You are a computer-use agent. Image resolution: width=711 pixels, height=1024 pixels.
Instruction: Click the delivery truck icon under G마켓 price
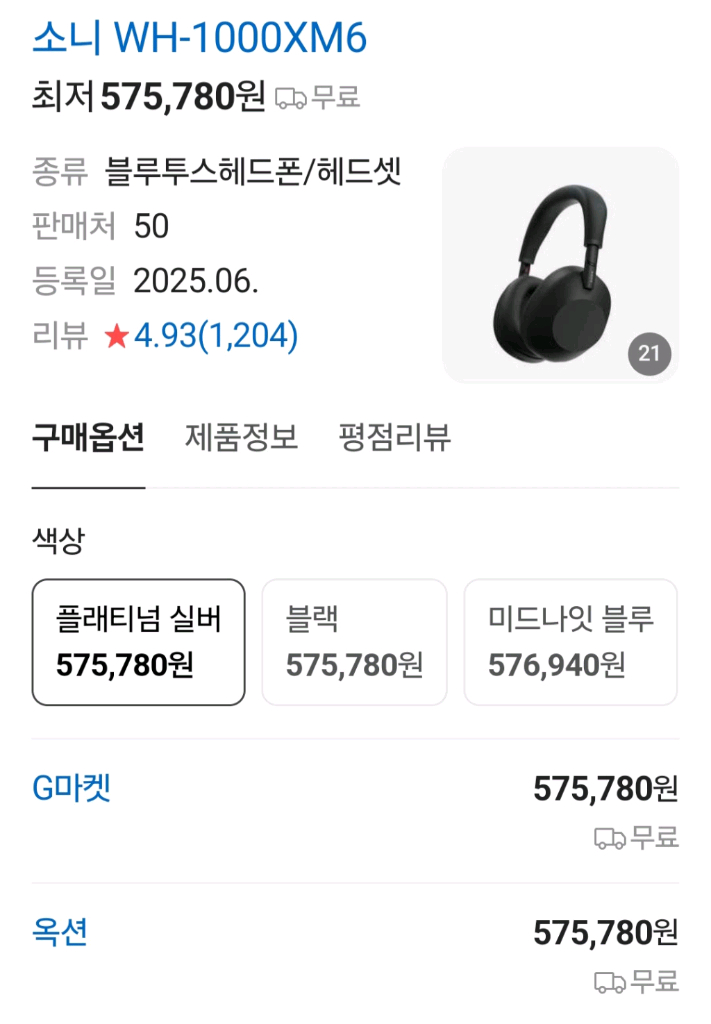[610, 838]
